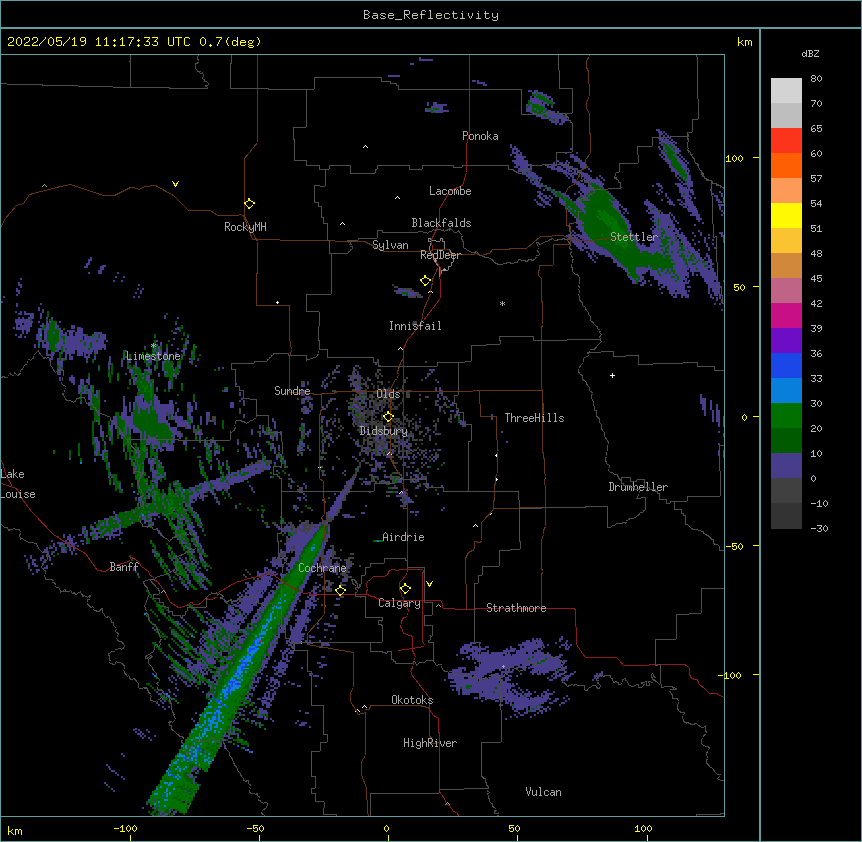Click the Cochrane town label
Screen dimensions: 862x842
[322, 568]
